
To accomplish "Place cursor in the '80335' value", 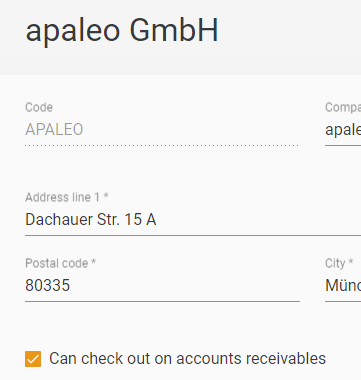I will click(x=48, y=286).
